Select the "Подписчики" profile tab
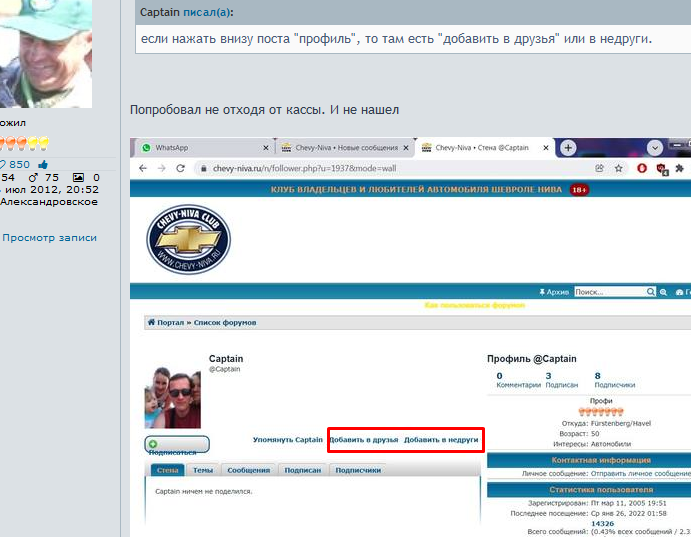 click(x=358, y=470)
